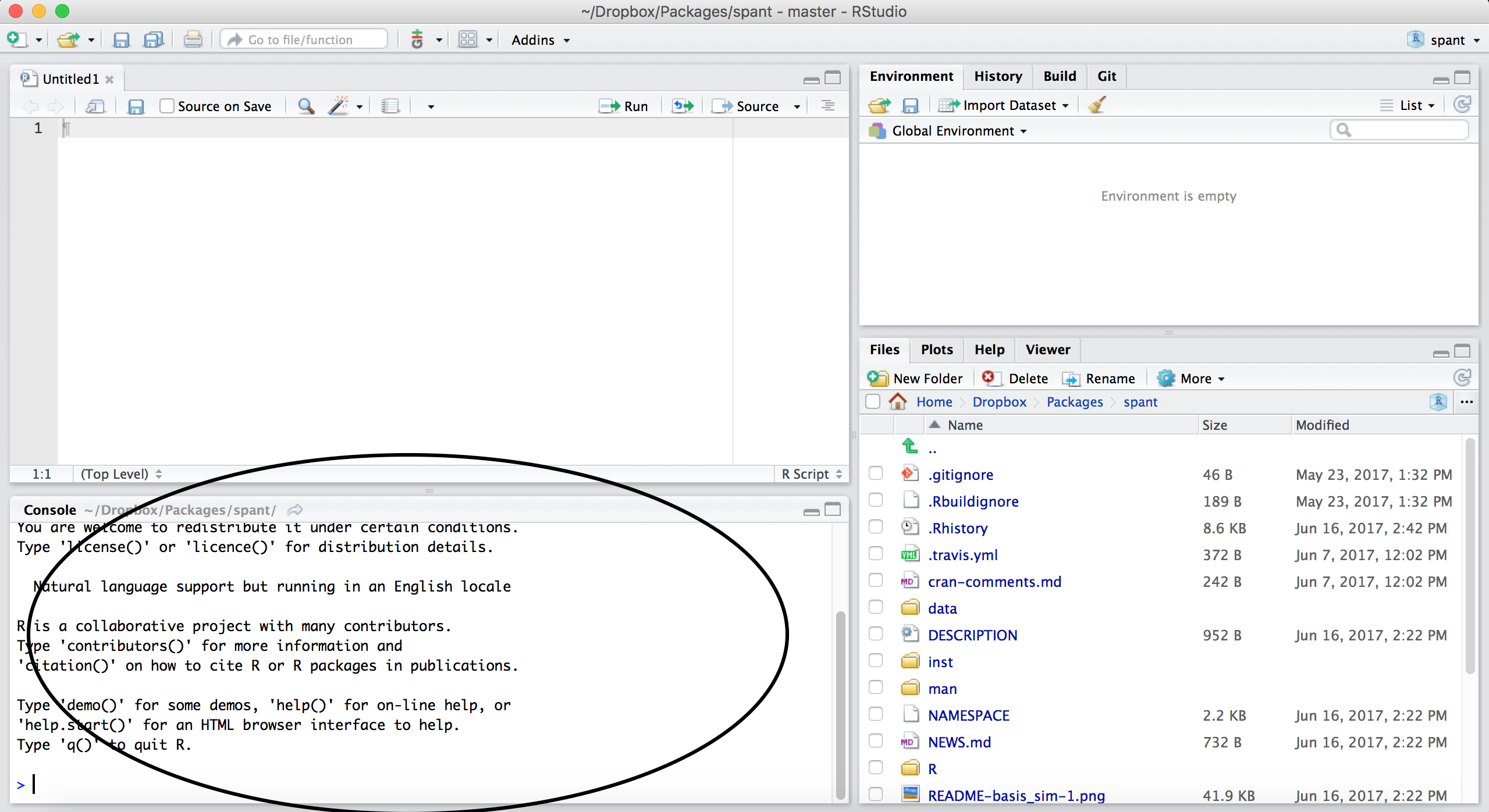Click the Print document icon
This screenshot has height=812, width=1489.
point(193,40)
